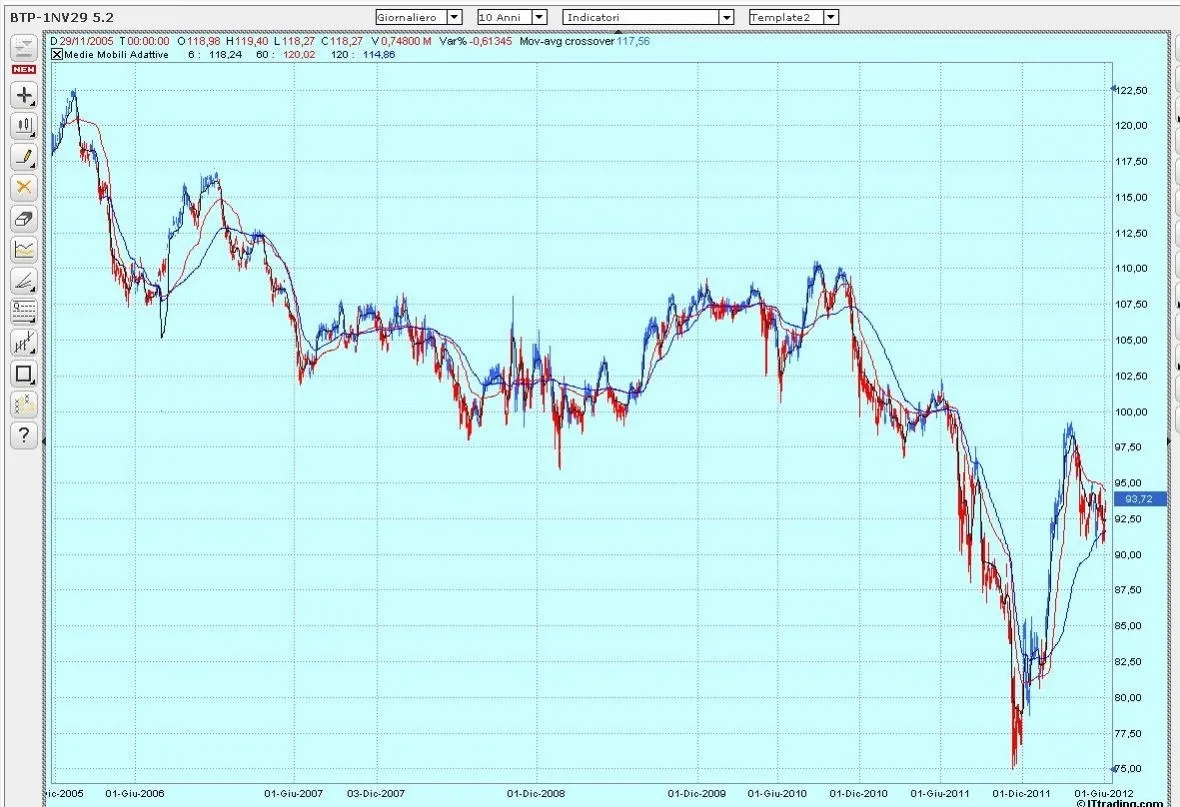Click the right panel collapse arrow

coord(1168,440)
